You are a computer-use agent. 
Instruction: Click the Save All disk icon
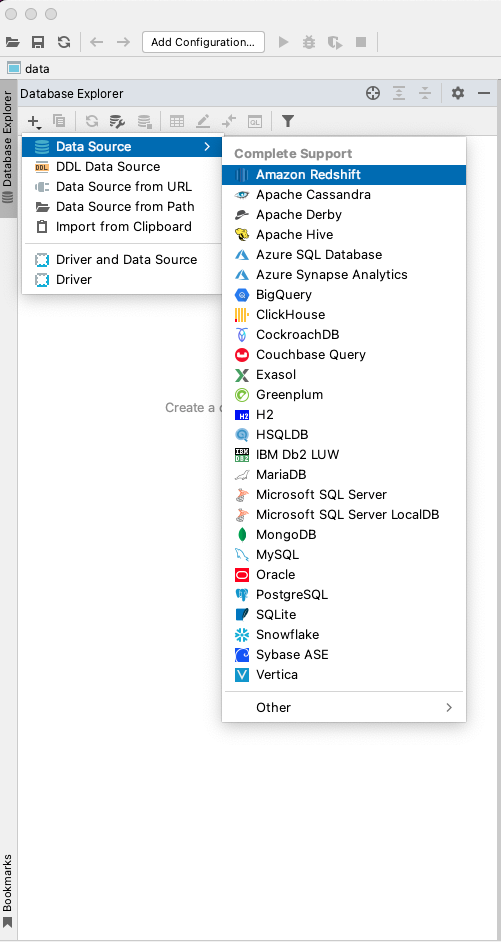[38, 42]
